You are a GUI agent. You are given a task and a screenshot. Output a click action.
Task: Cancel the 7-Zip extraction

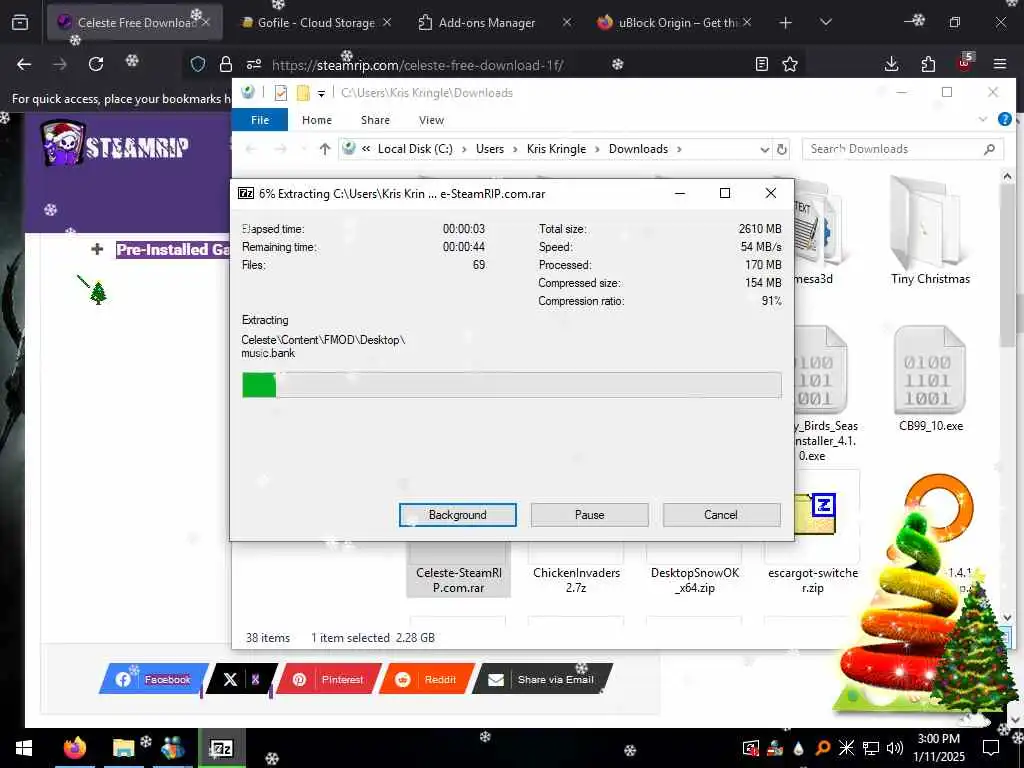tap(721, 515)
